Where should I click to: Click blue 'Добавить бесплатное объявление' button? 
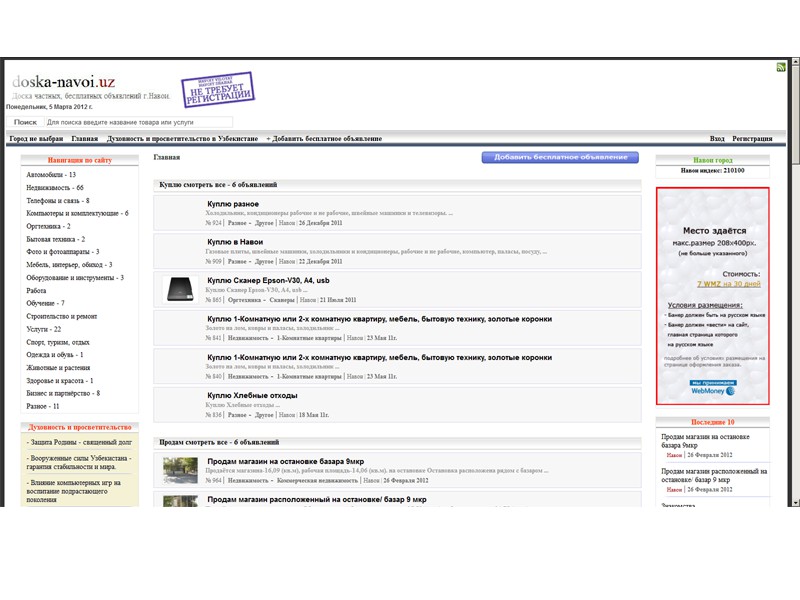coord(560,157)
